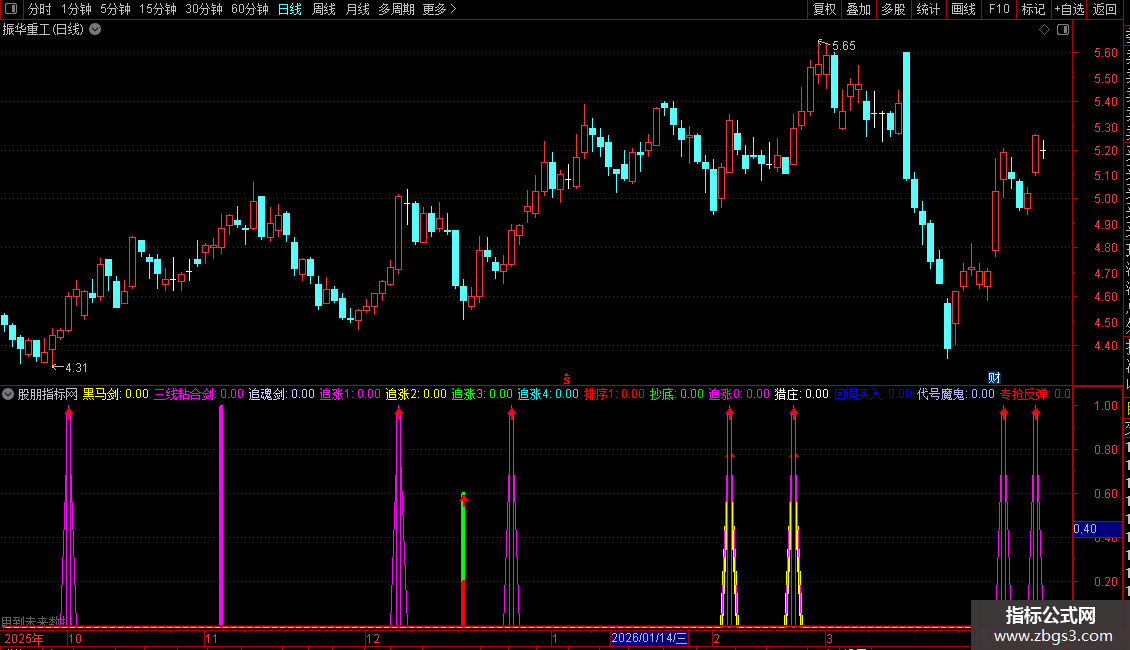Switch to 周线 weekly chart
The image size is (1130, 650).
click(x=324, y=9)
